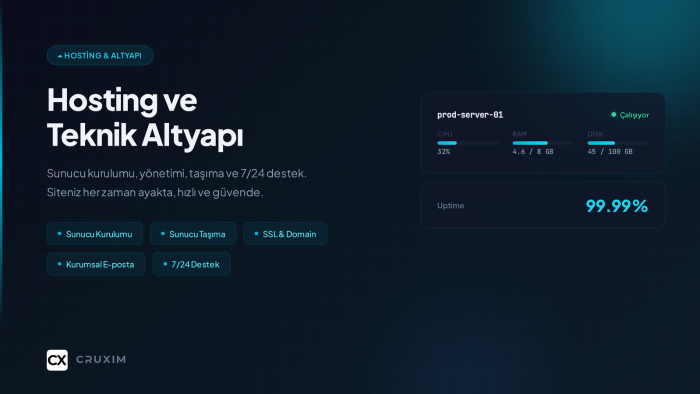700x394 pixels.
Task: Click the DİSK label
Action: point(595,134)
